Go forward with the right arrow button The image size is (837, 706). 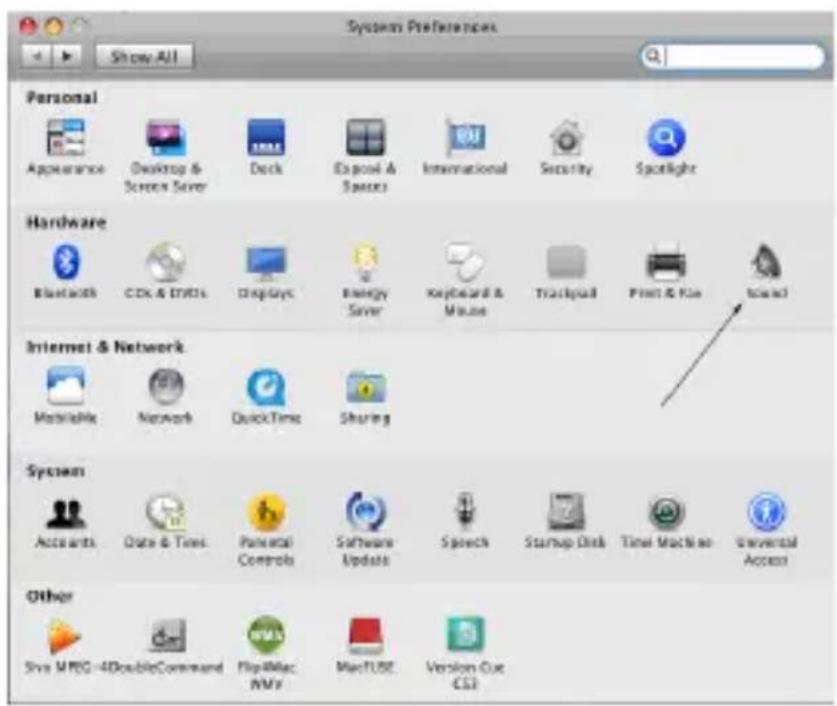coord(67,56)
